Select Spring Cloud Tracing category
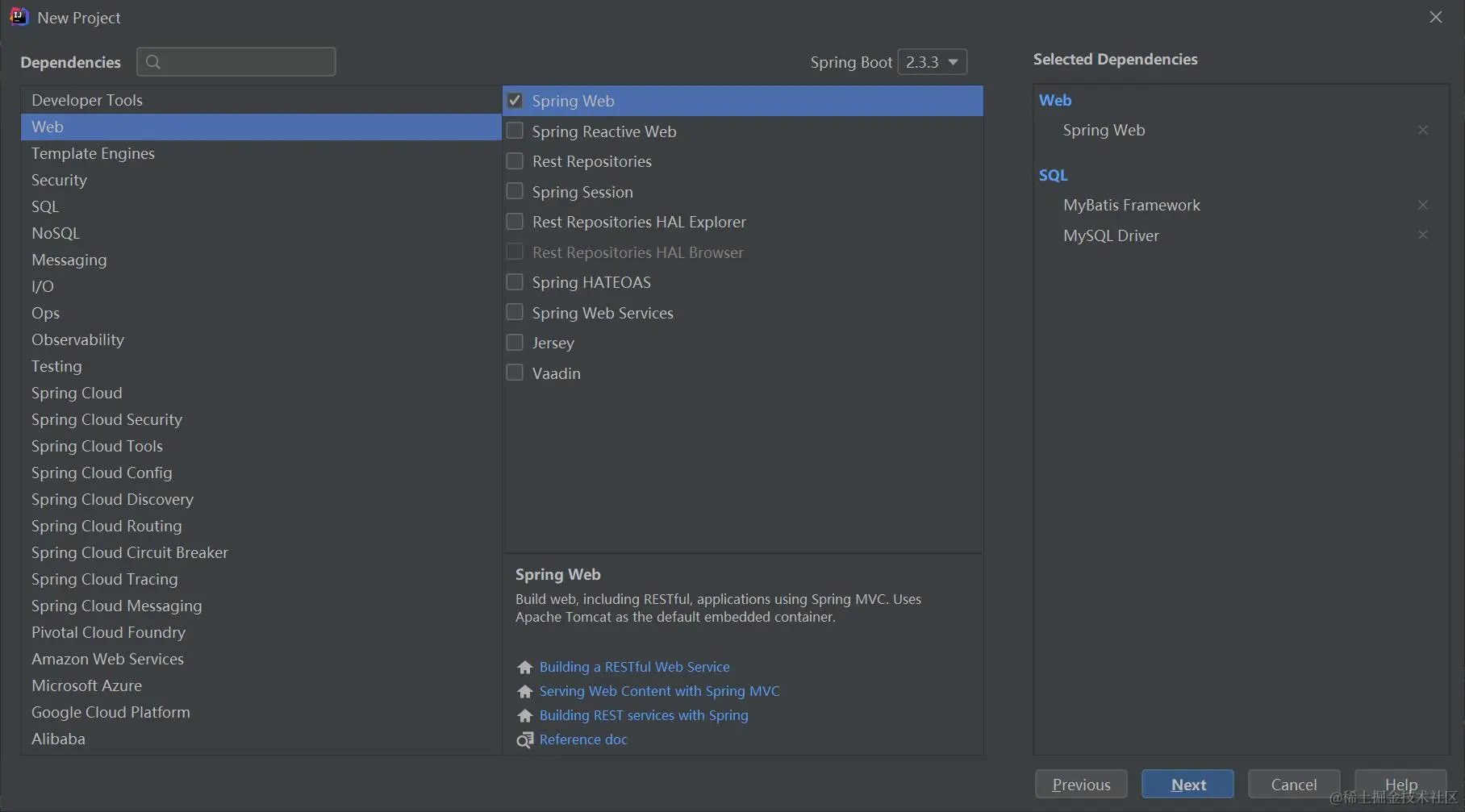Image resolution: width=1465 pixels, height=812 pixels. click(x=261, y=579)
